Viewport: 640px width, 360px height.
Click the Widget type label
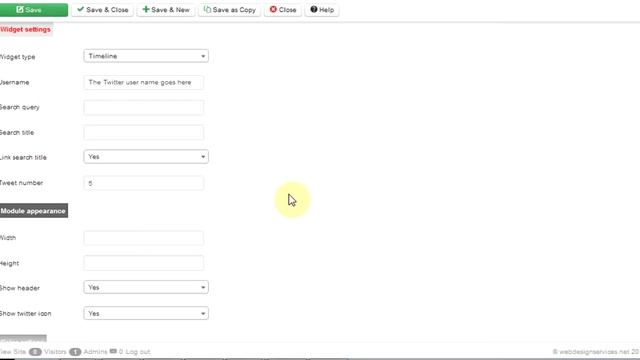point(18,57)
